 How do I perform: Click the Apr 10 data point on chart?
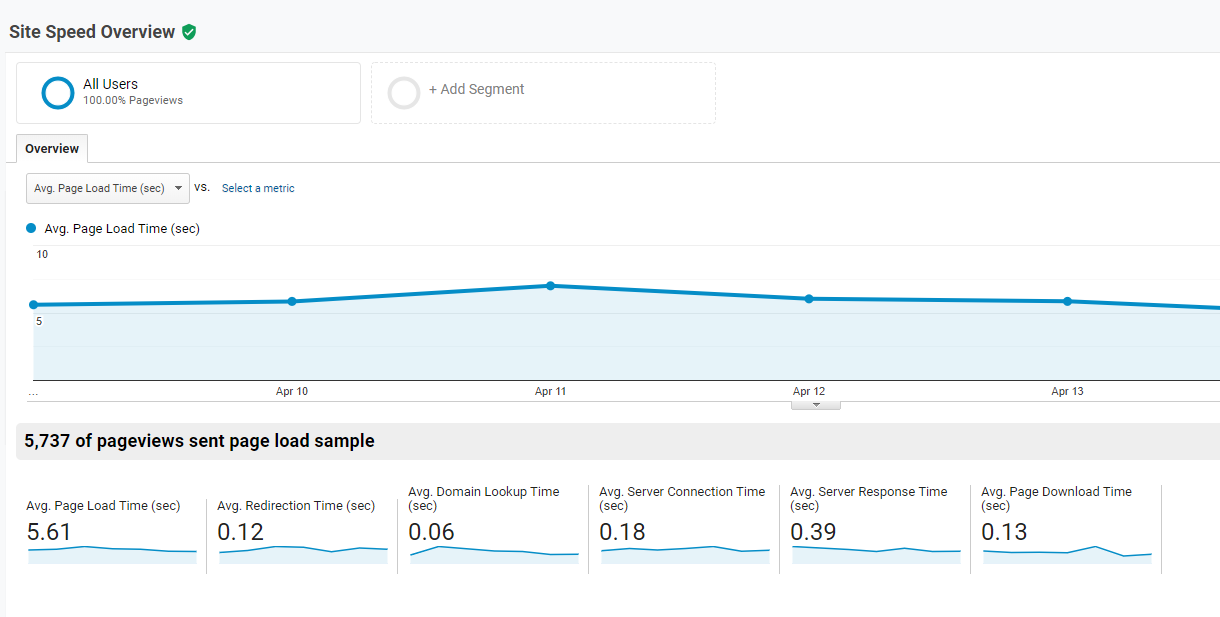(x=292, y=301)
